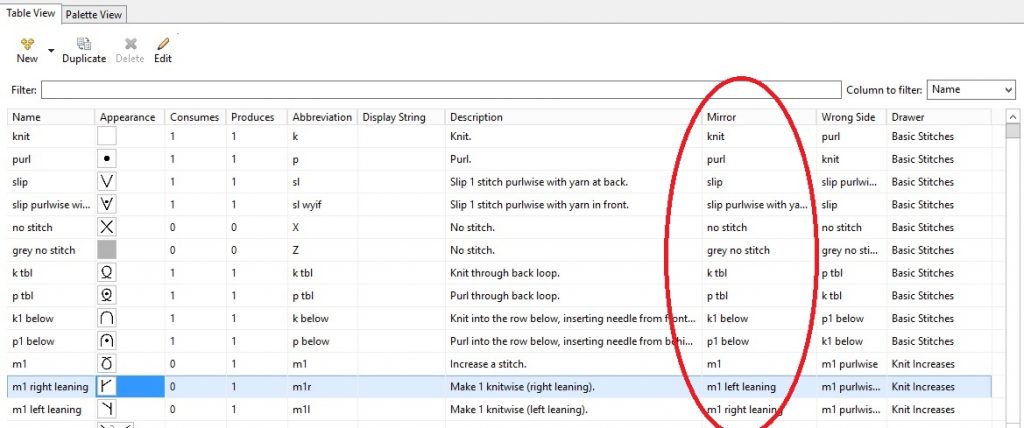This screenshot has width=1024, height=428.
Task: Select the 'm1 right leaning' row name
Action: click(x=50, y=387)
